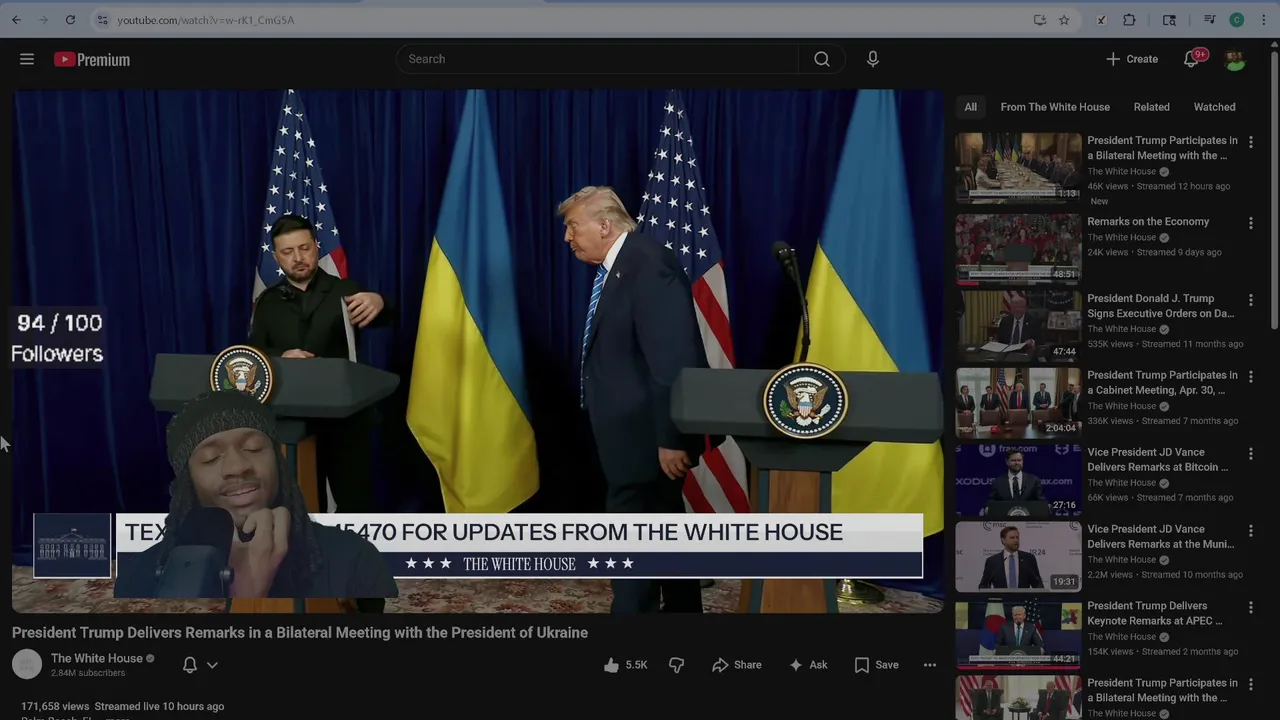Open the account avatar menu
Viewport: 1280px width, 720px height.
coord(1236,60)
